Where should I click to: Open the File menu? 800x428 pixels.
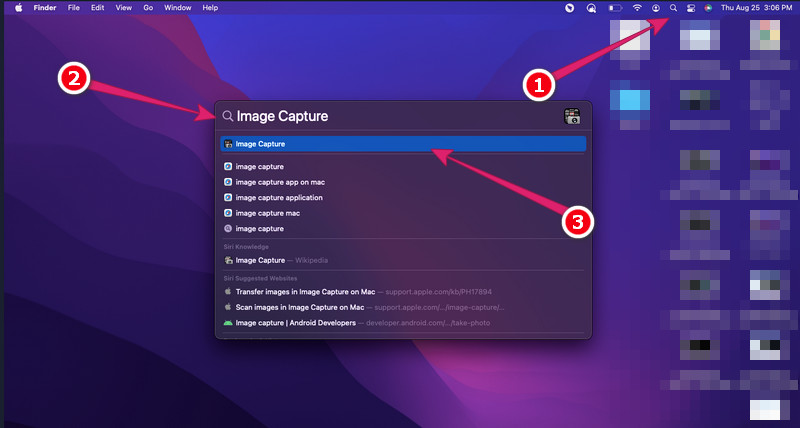click(x=73, y=8)
